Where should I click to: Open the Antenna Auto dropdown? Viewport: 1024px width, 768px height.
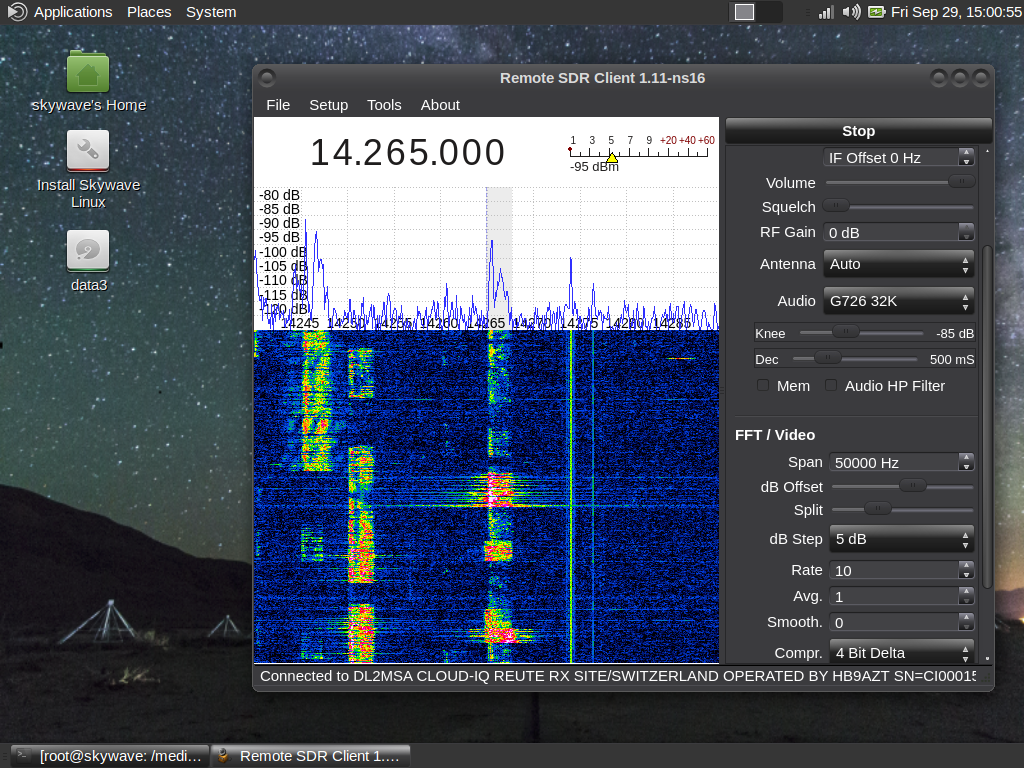[899, 264]
